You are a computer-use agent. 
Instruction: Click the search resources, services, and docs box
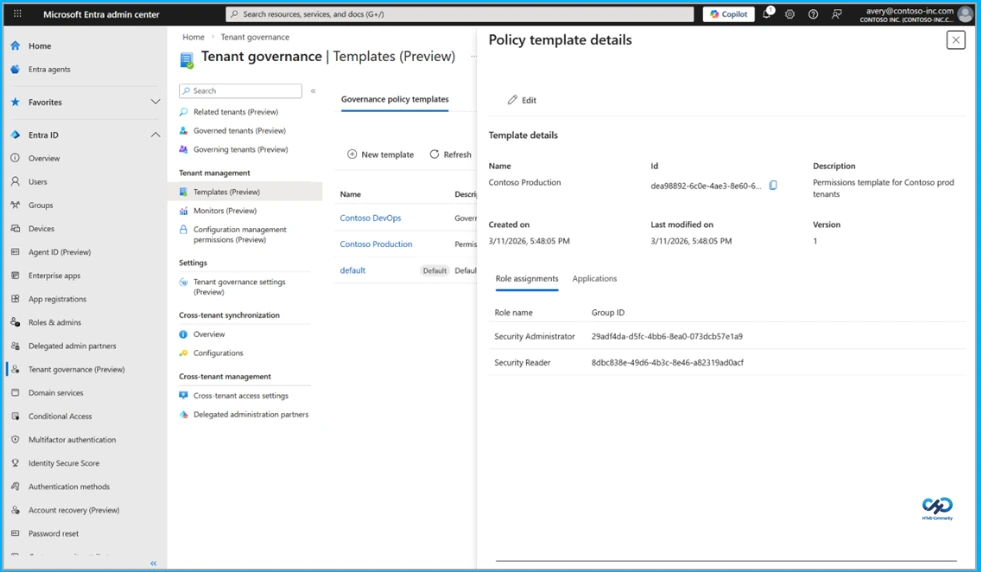(x=460, y=14)
